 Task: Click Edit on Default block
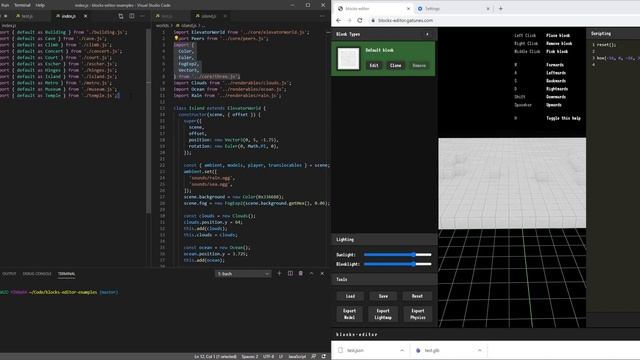[x=374, y=65]
